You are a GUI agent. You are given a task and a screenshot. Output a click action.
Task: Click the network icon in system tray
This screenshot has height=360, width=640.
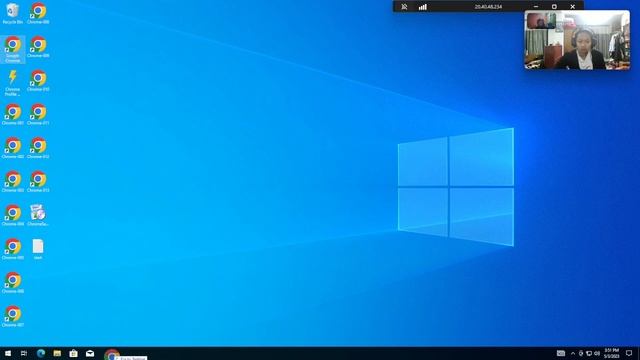tap(589, 353)
